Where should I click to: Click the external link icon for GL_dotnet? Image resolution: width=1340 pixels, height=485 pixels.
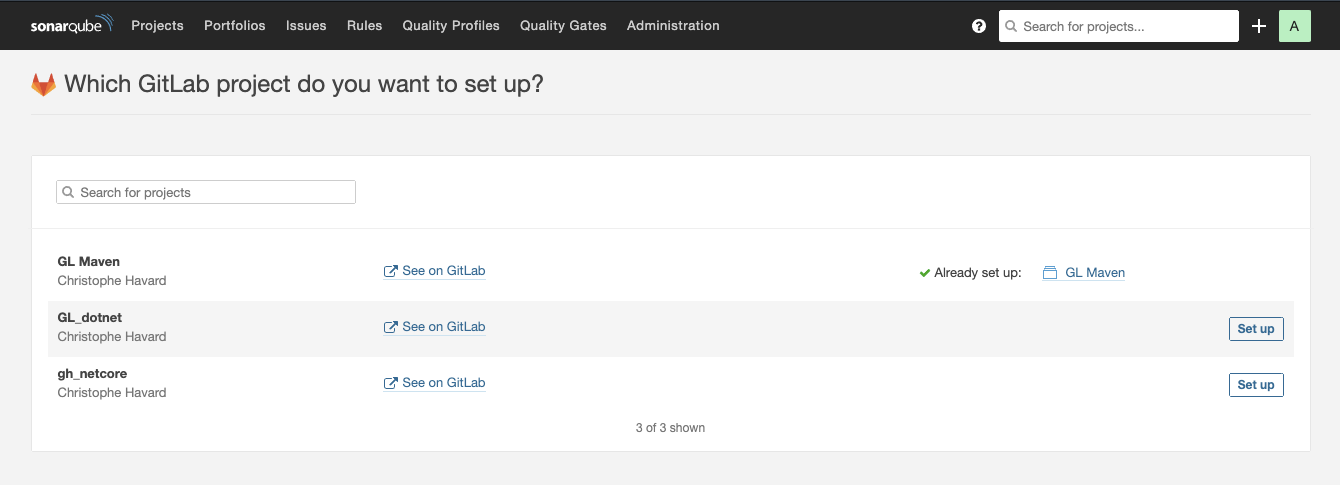coord(391,327)
